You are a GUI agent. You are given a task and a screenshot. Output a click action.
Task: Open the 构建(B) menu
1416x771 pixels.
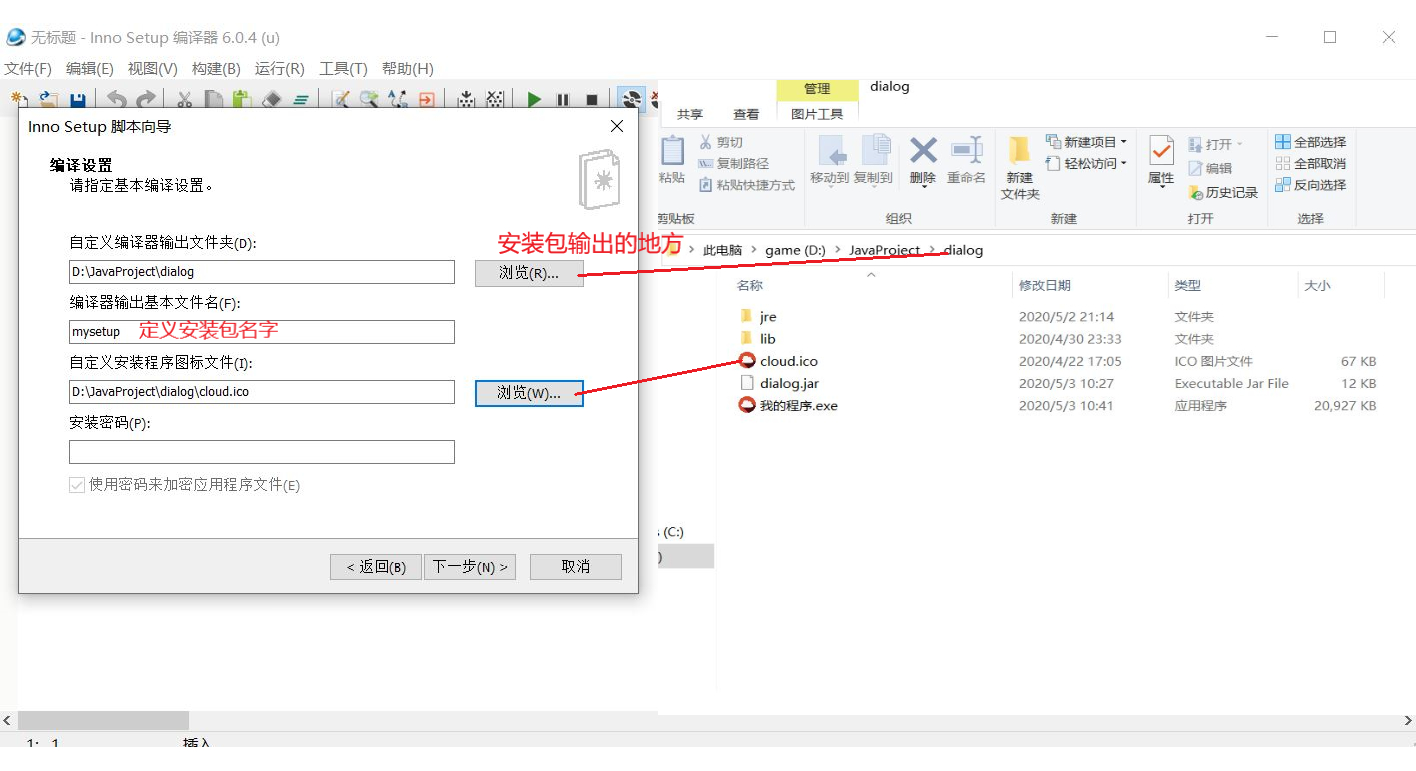click(x=216, y=69)
